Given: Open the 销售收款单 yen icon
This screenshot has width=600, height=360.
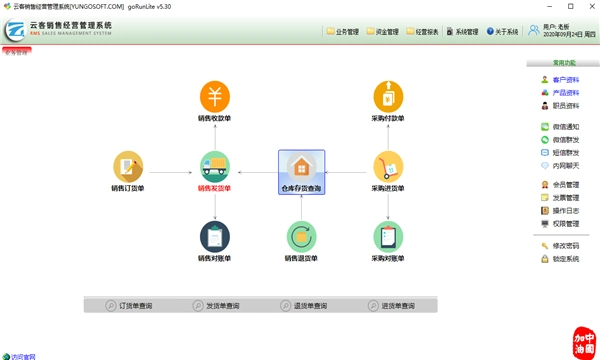Looking at the screenshot, I should point(215,96).
